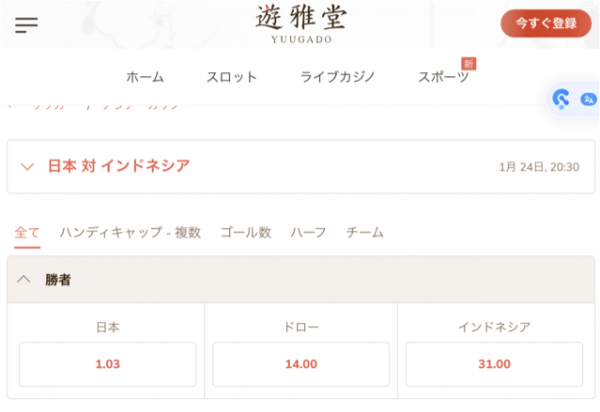Select the 日本 odds 1.03

tap(108, 364)
